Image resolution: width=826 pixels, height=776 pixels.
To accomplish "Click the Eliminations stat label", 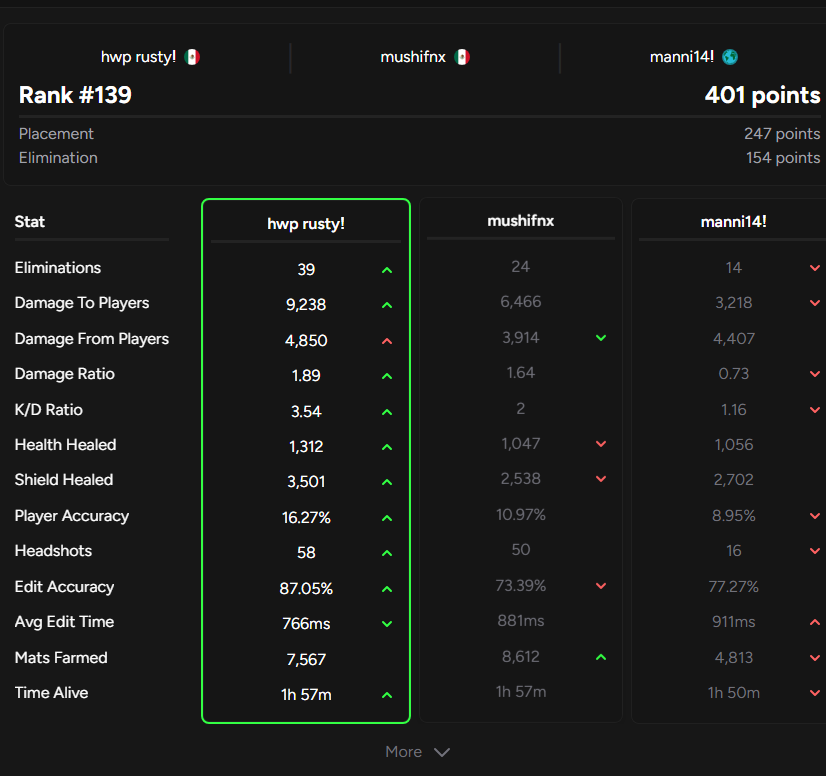I will click(57, 268).
